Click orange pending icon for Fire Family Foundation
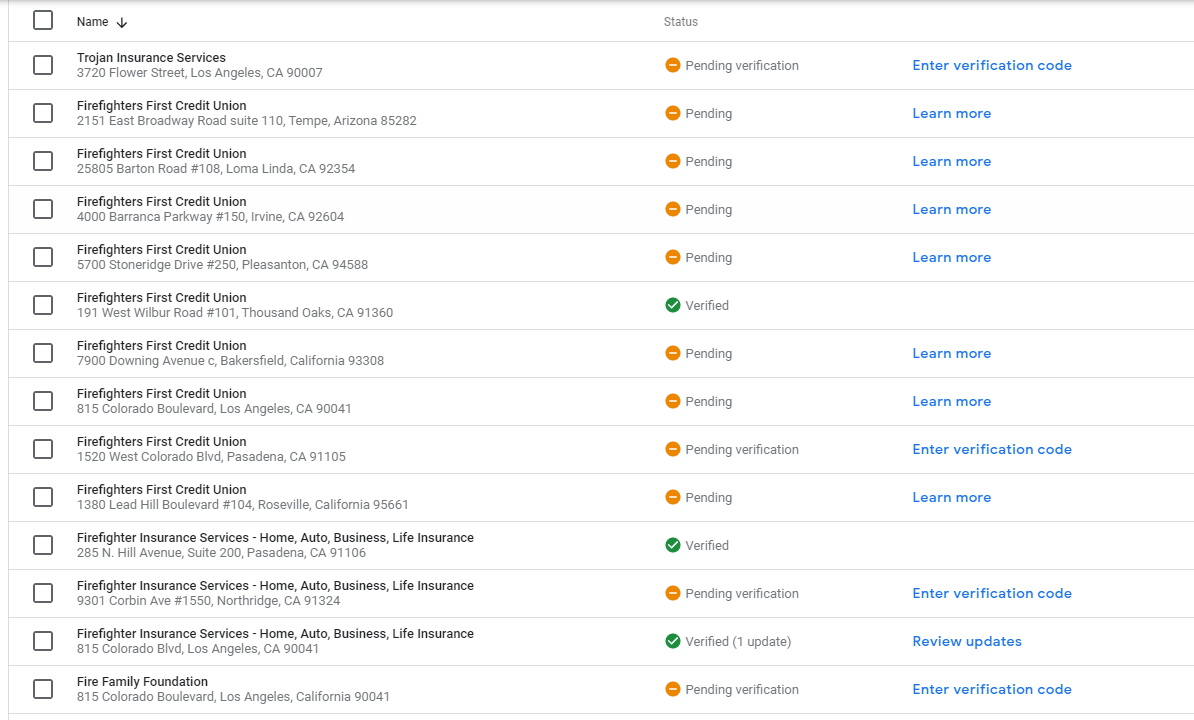Screen dimensions: 1194x720 [672, 689]
